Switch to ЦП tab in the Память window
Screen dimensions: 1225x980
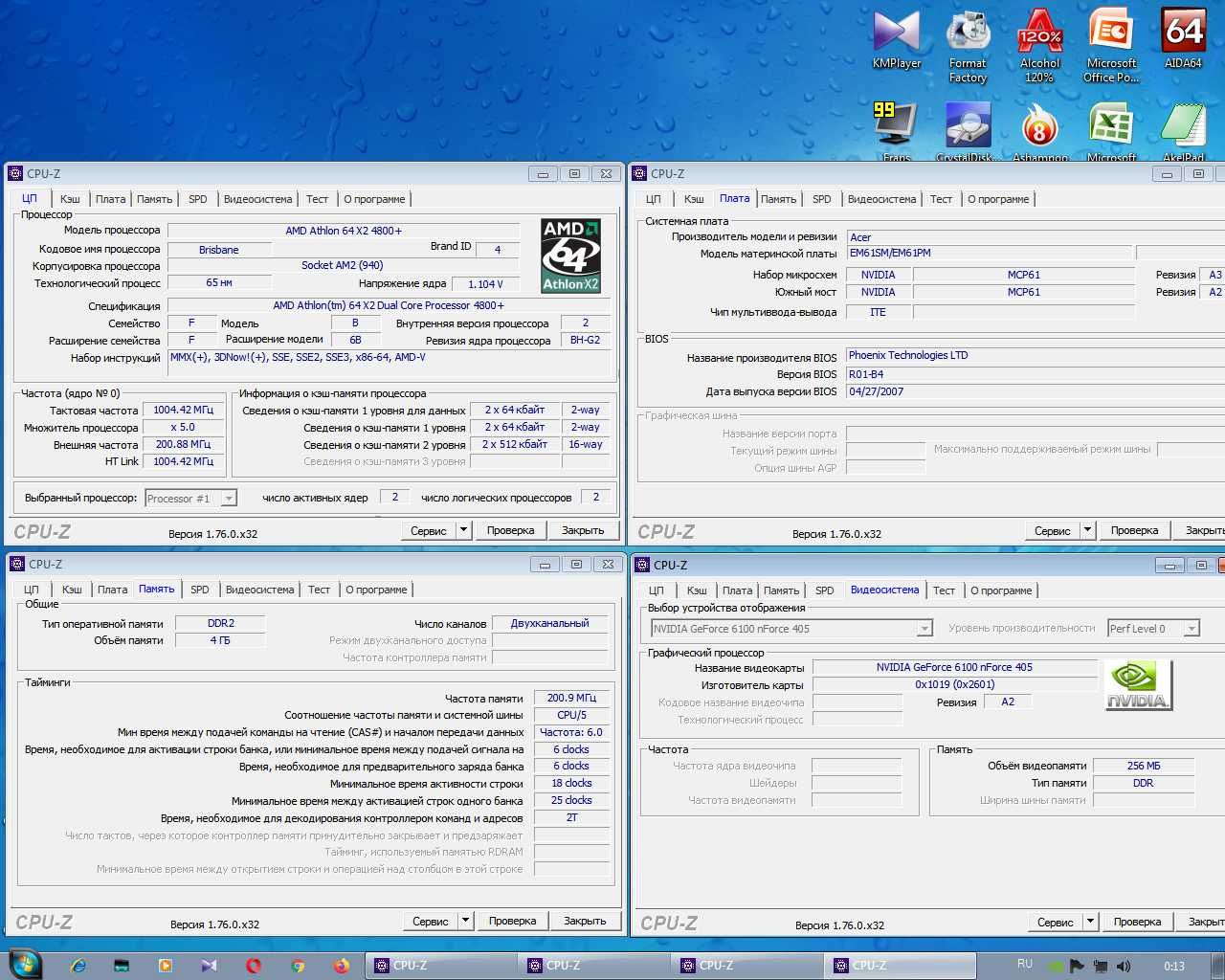click(x=32, y=590)
